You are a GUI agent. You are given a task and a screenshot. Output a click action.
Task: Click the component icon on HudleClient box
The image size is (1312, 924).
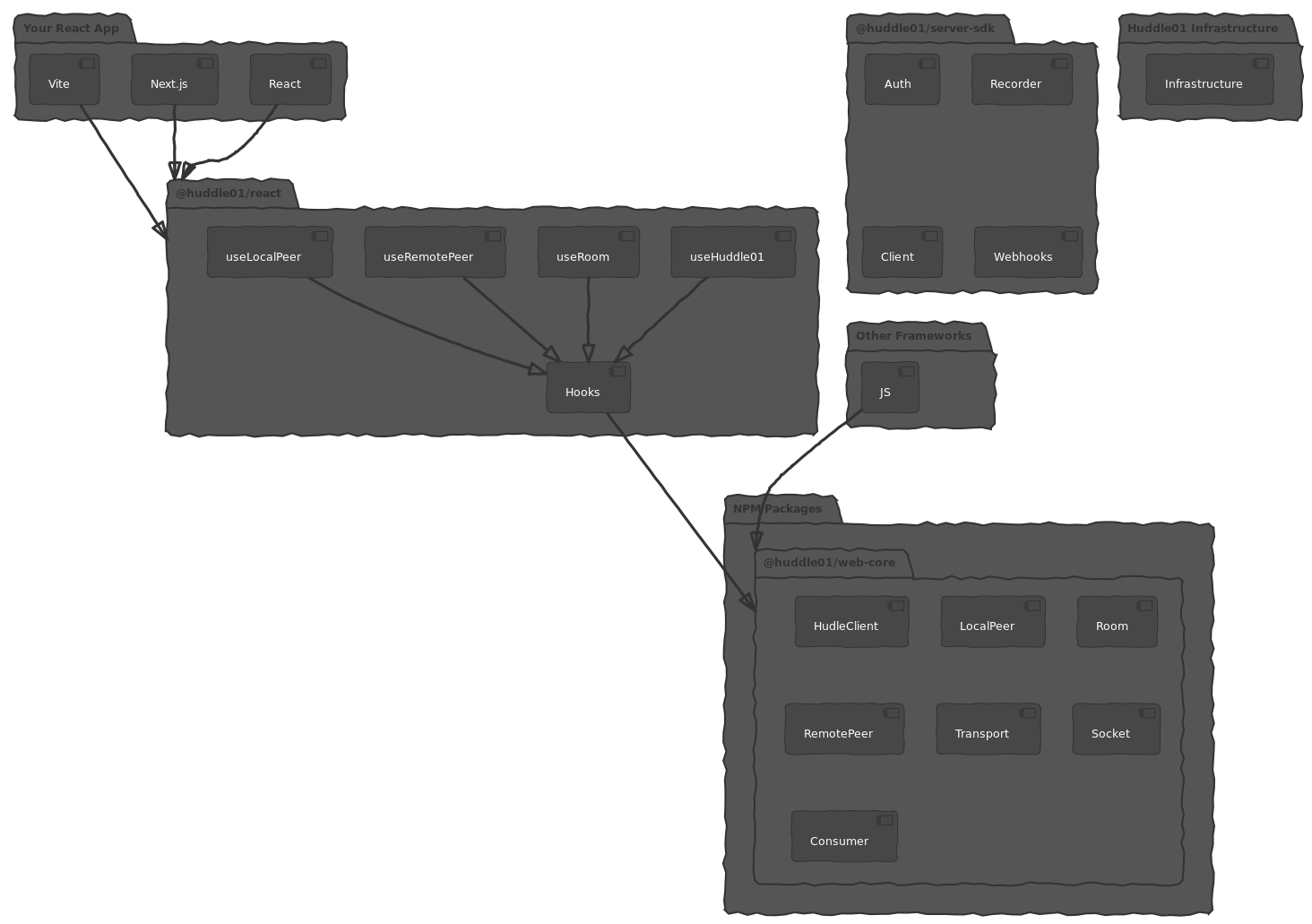tap(896, 606)
